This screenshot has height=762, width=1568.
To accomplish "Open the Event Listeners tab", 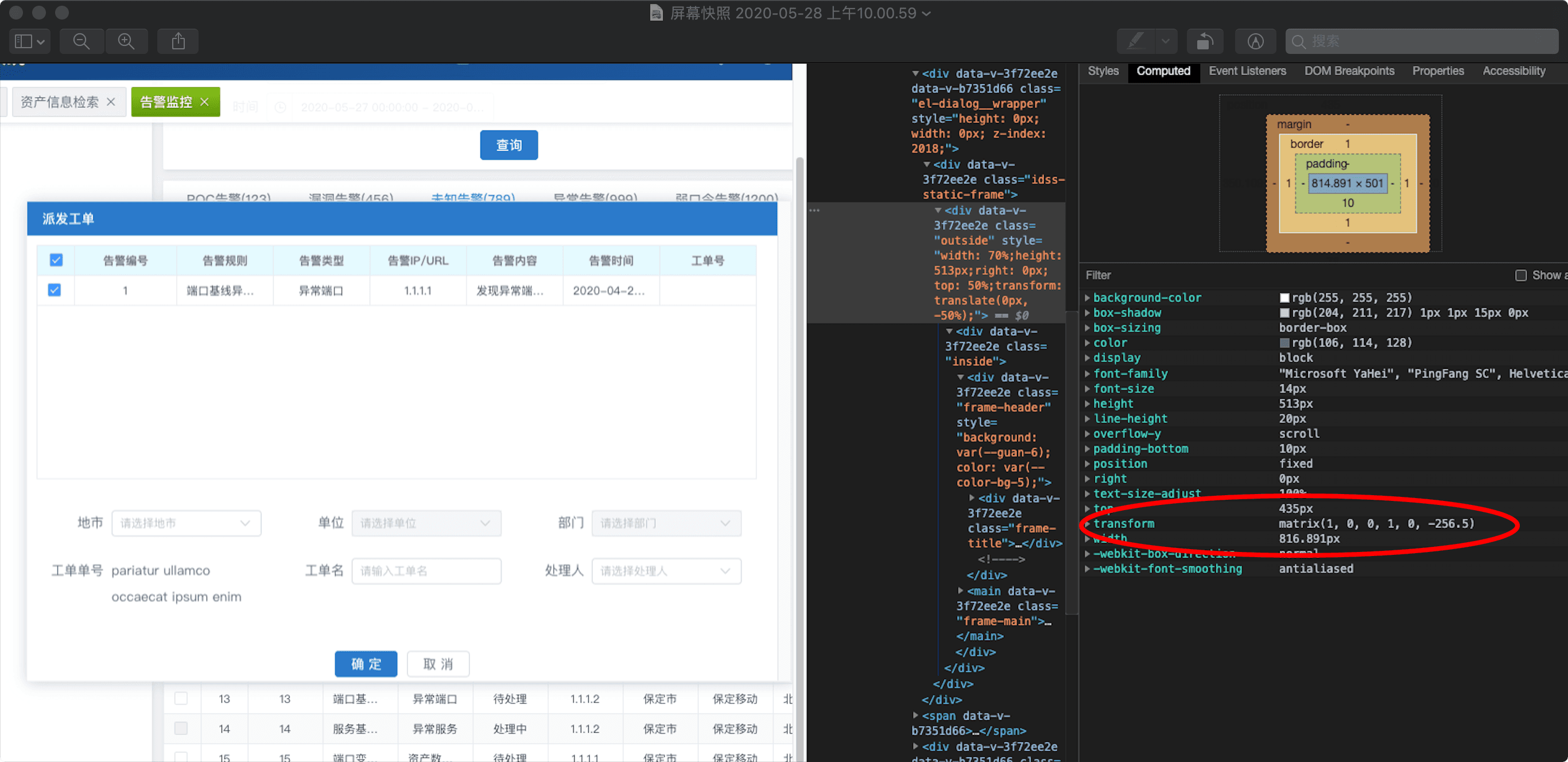I will point(1247,71).
